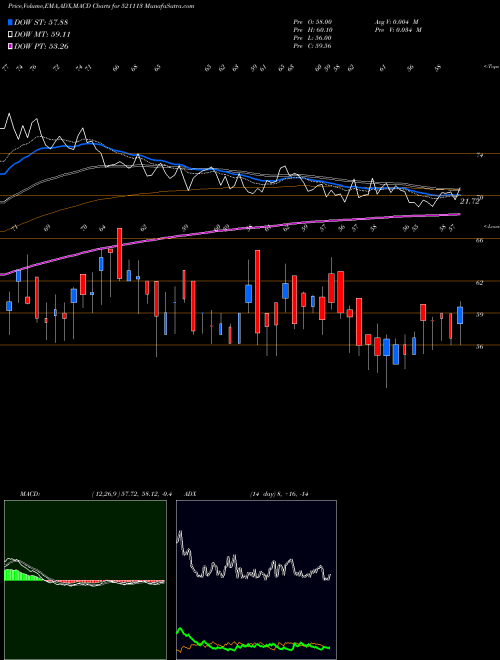
Task: Select the DOW MT: 59.11 label
Action: tap(42, 35)
